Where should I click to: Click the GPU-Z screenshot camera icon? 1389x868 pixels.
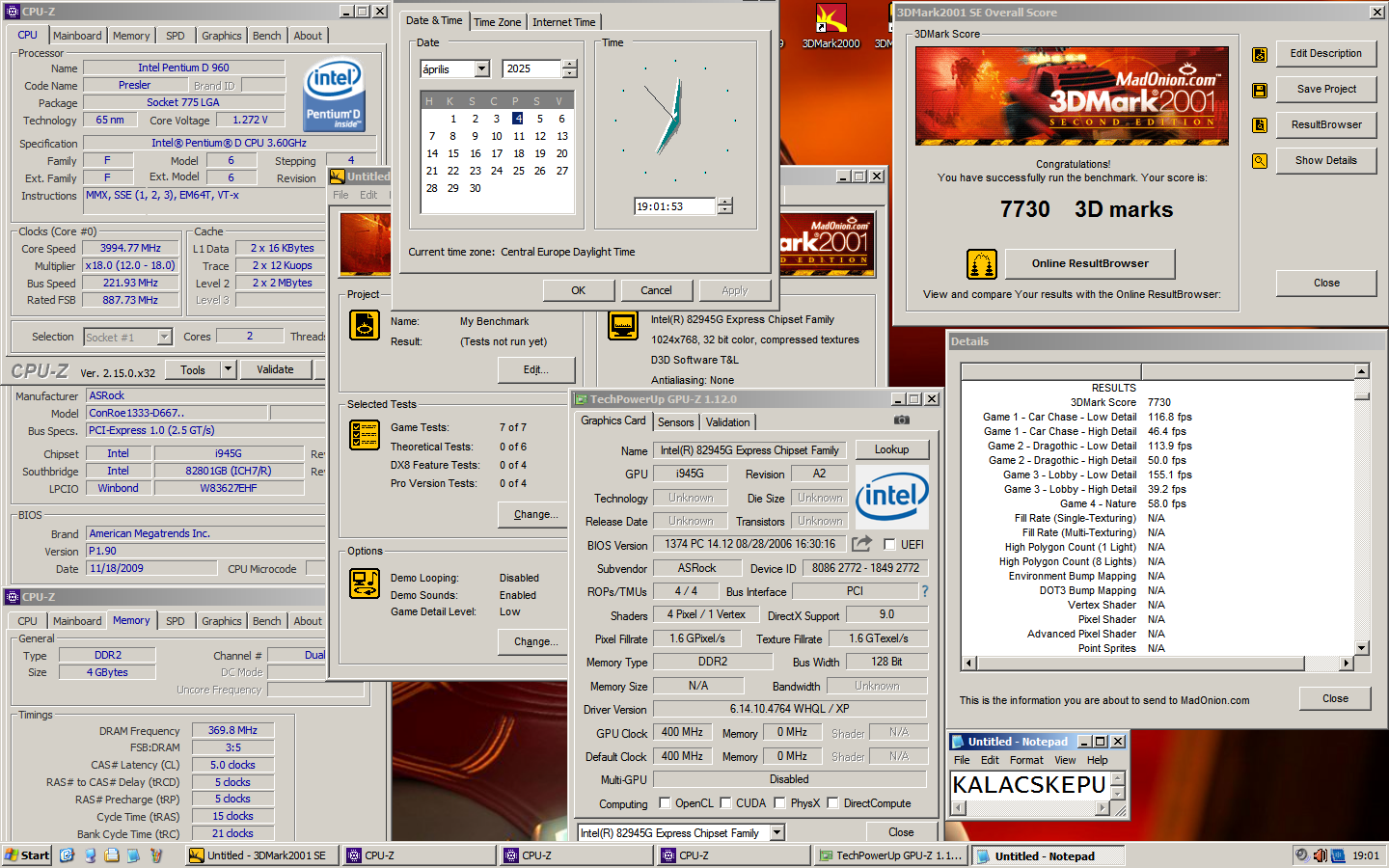tap(901, 420)
